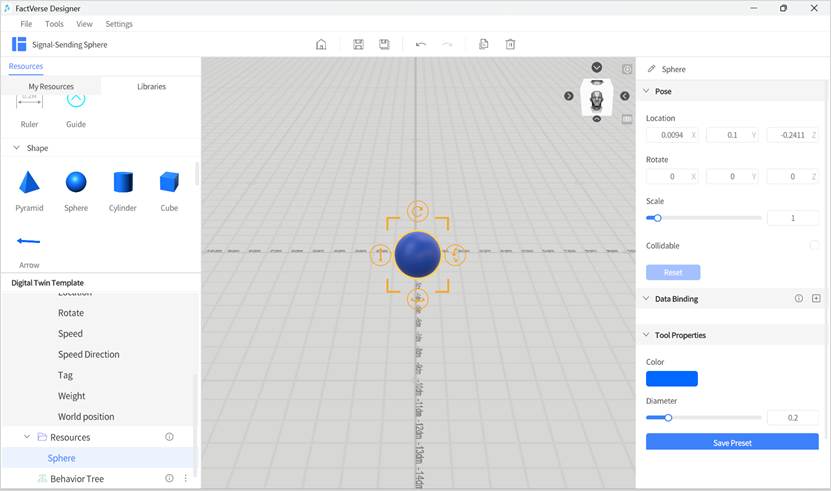The height and width of the screenshot is (491, 831).
Task: Select the Tag property
Action: pos(65,375)
